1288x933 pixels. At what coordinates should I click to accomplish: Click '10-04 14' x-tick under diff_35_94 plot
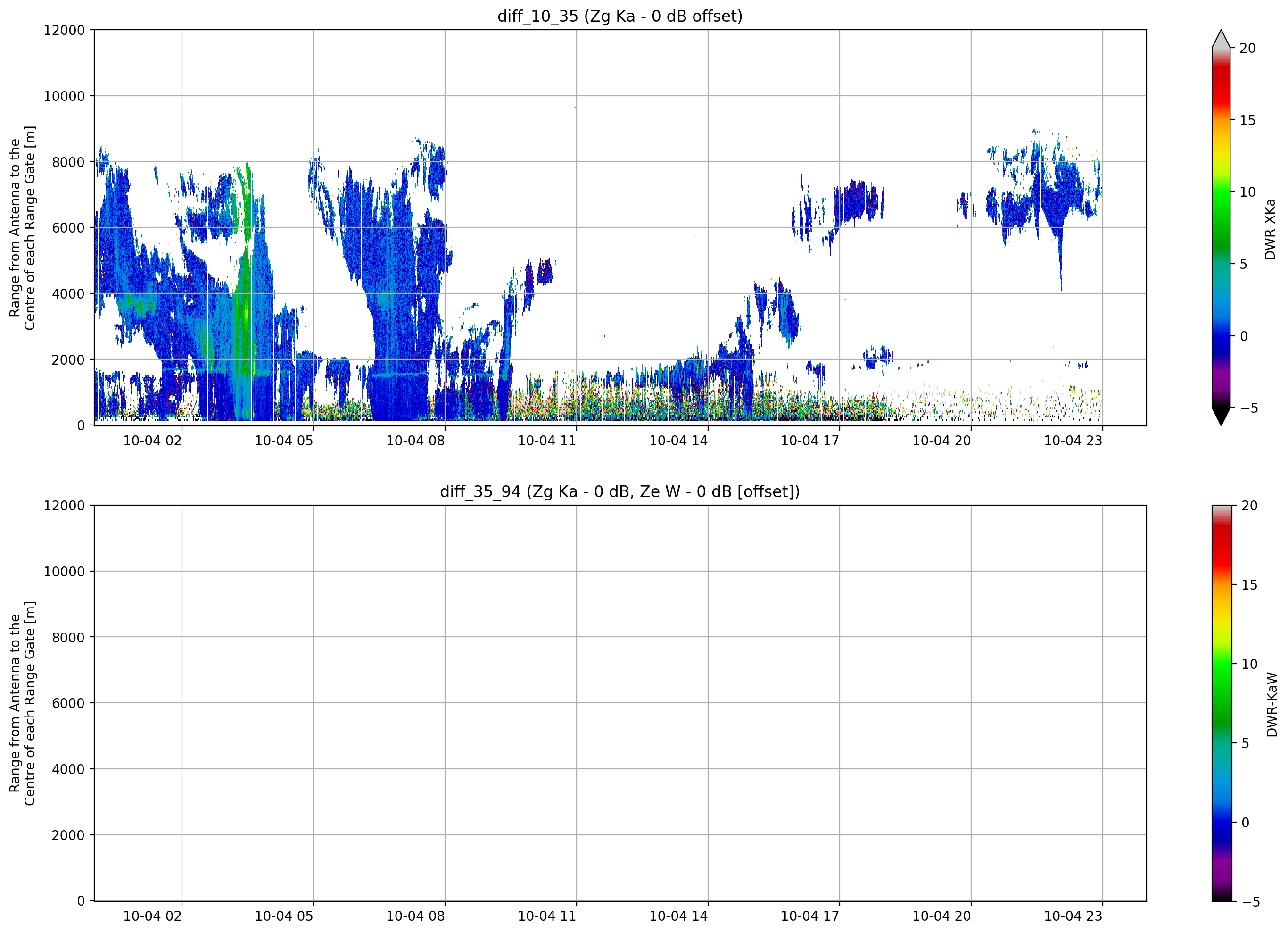[678, 916]
